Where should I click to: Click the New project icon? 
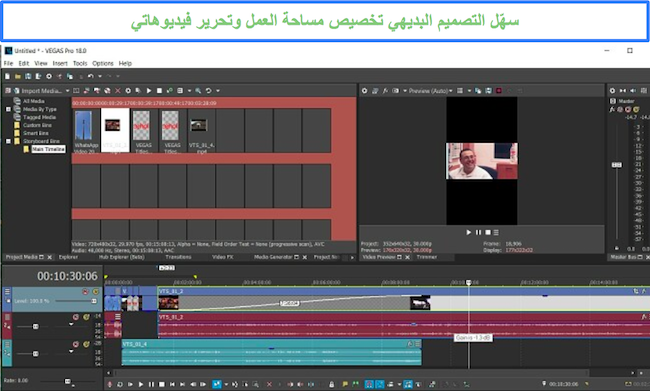[7, 76]
